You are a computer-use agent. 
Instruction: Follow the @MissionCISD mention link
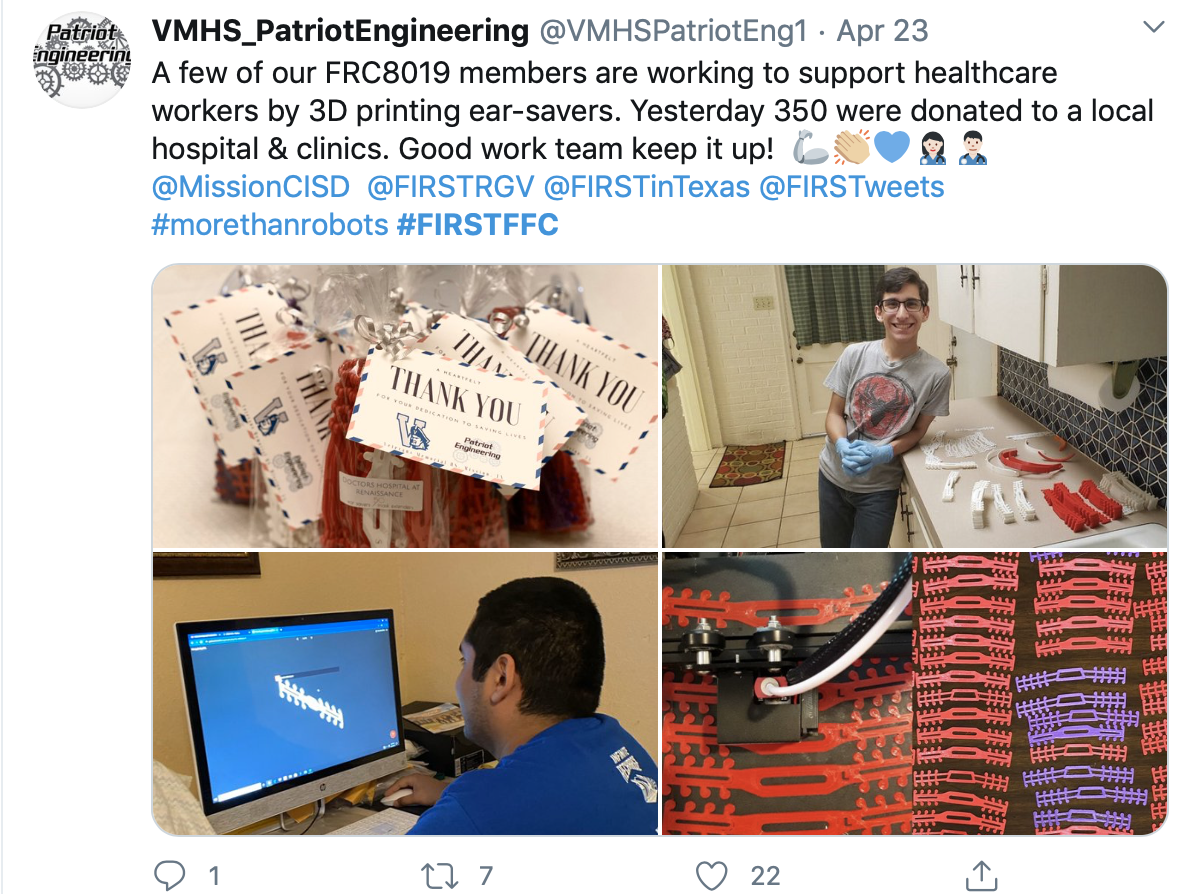[251, 187]
